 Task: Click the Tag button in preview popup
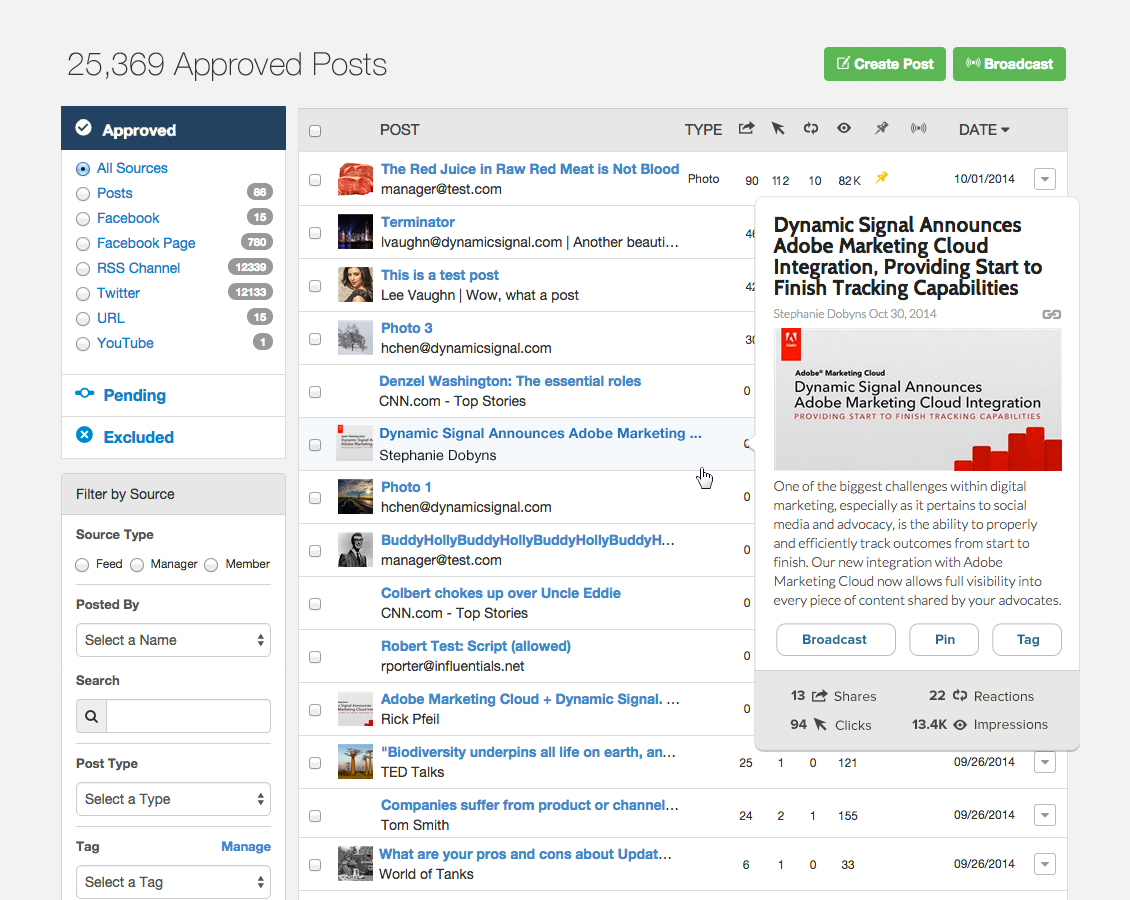pos(1027,639)
